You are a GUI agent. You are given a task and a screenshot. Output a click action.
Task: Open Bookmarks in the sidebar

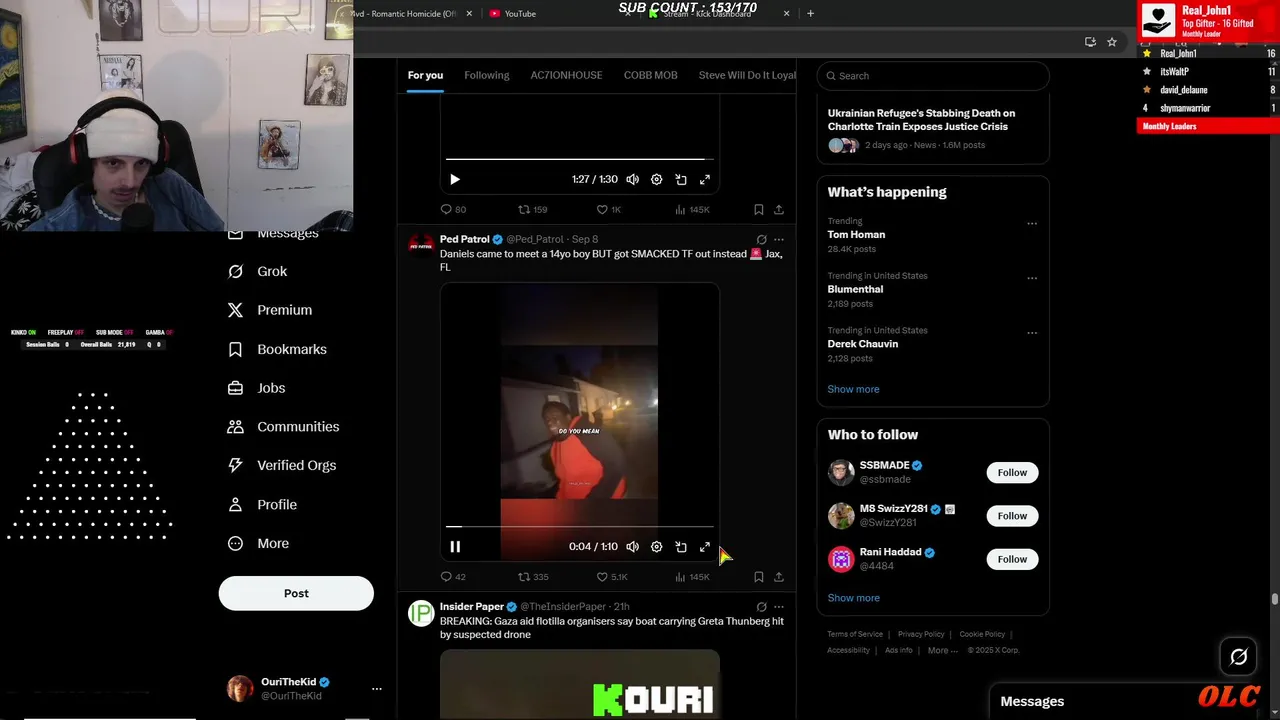pos(277,349)
